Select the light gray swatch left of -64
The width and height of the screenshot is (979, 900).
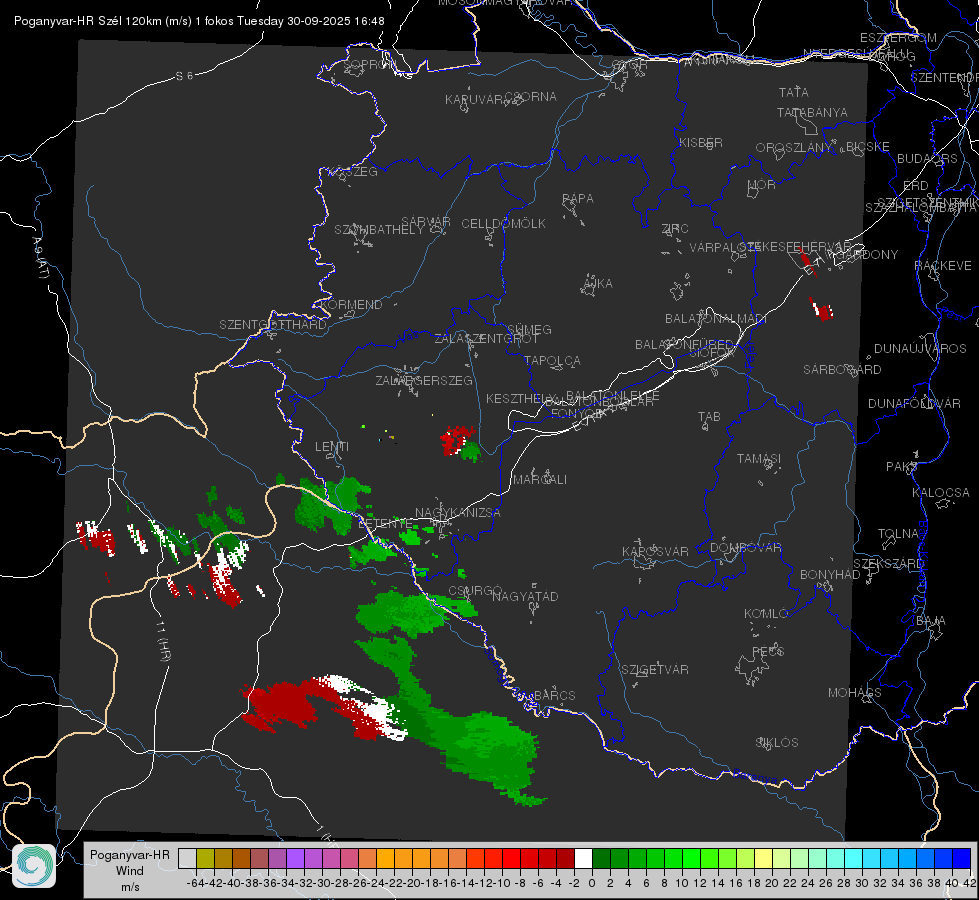tap(187, 858)
